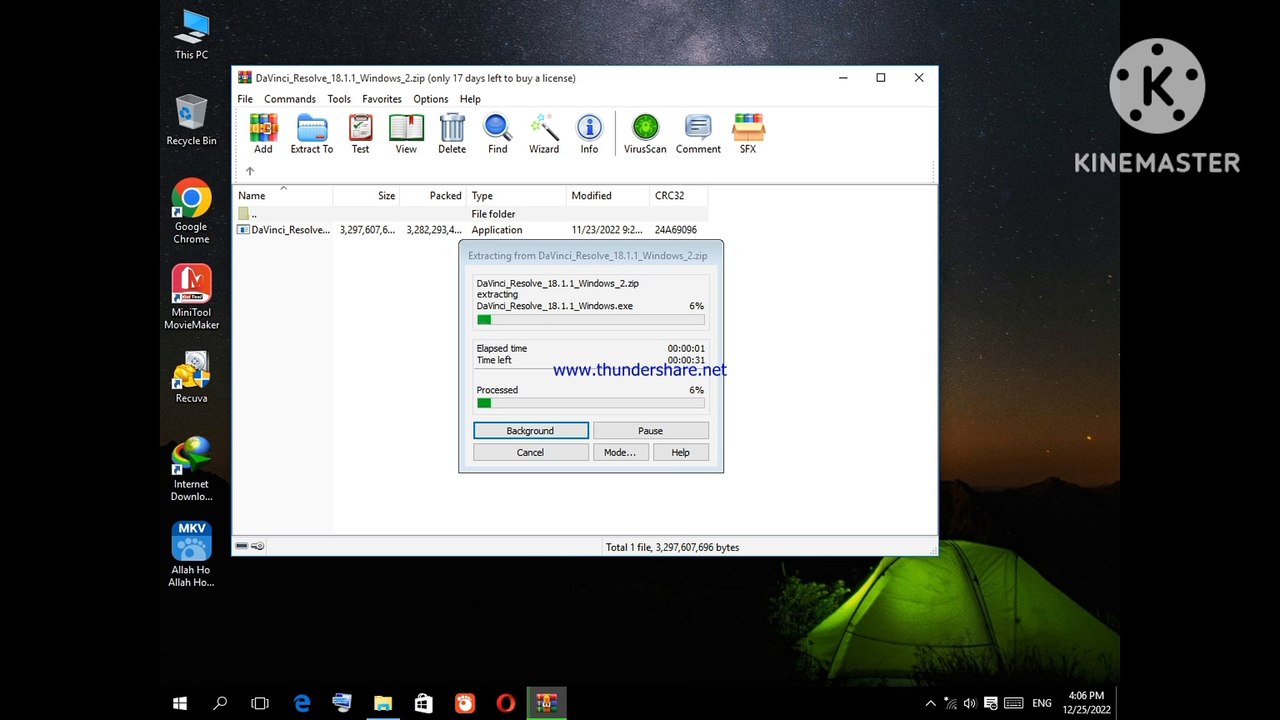Sort files by the CRC32 column
The width and height of the screenshot is (1280, 720).
(679, 196)
